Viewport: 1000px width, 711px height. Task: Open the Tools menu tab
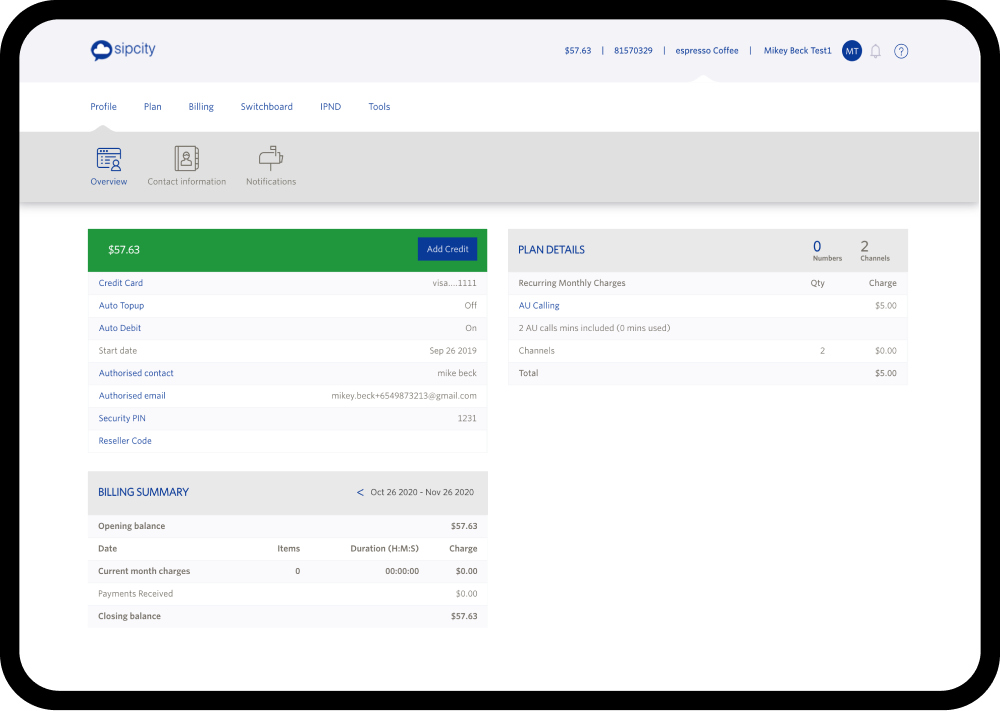point(379,107)
